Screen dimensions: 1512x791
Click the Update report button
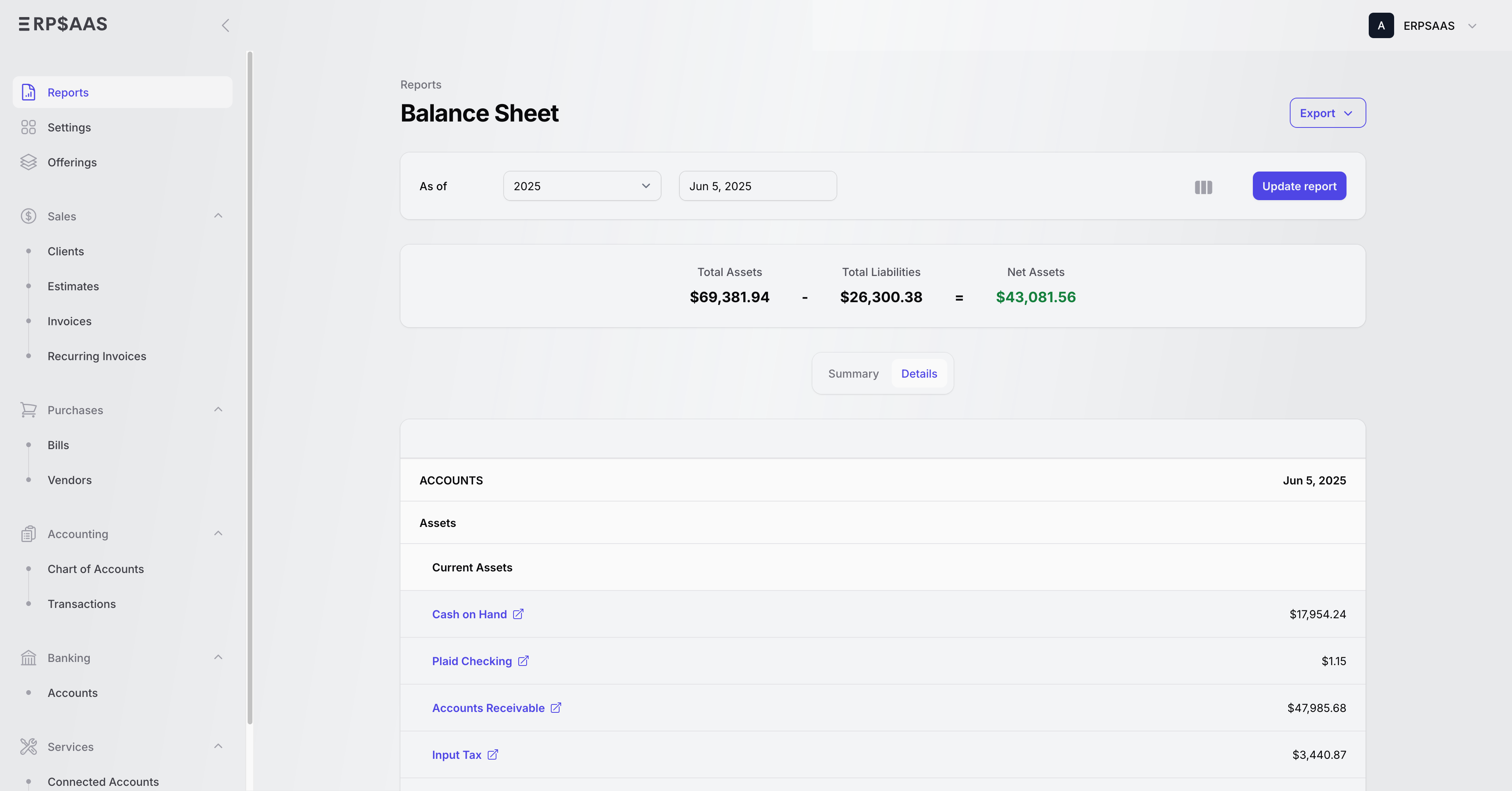tap(1299, 186)
